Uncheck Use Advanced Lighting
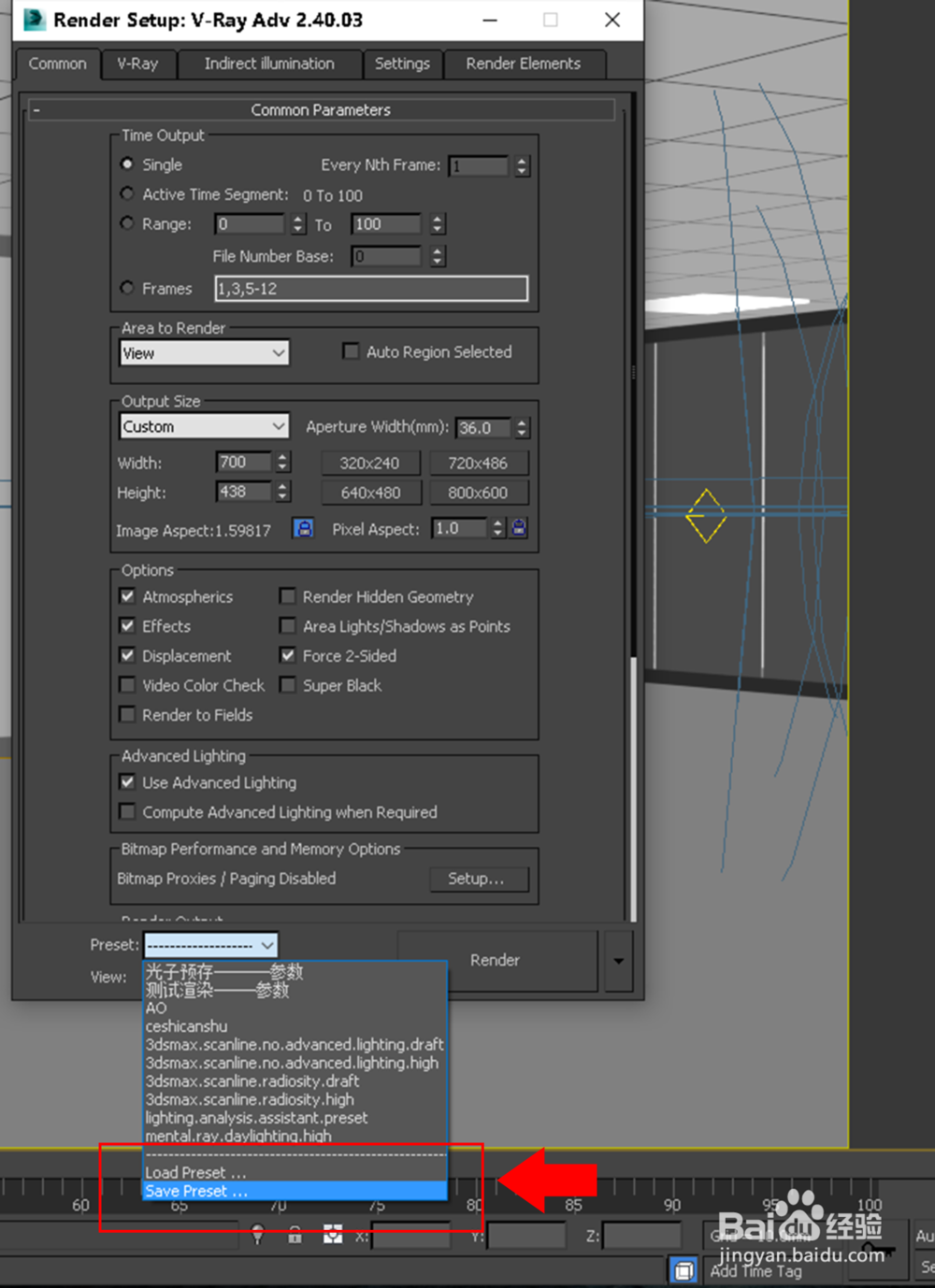The image size is (935, 1288). (128, 782)
